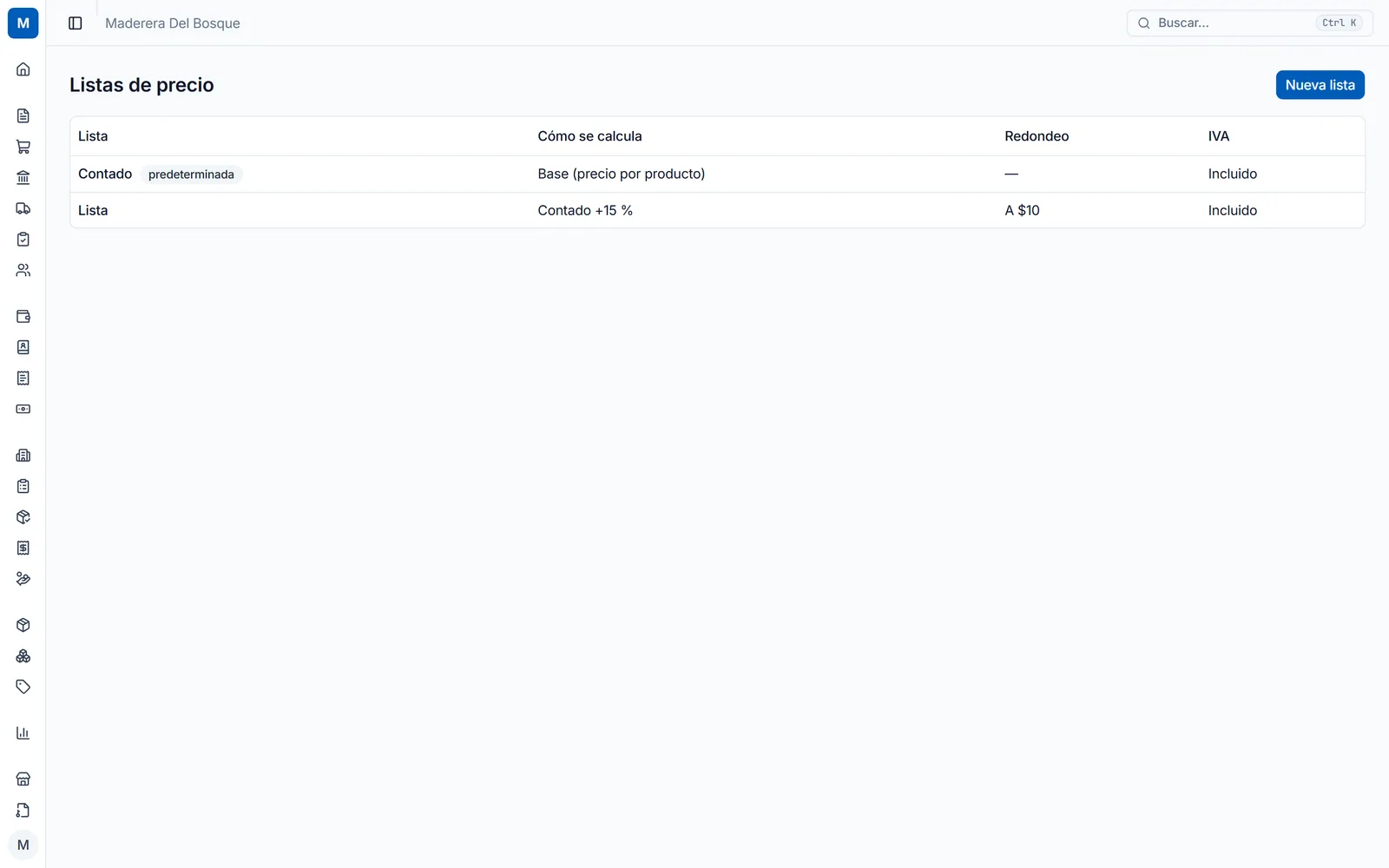This screenshot has width=1389, height=868.
Task: Open the users/people icon in sidebar
Action: (23, 271)
